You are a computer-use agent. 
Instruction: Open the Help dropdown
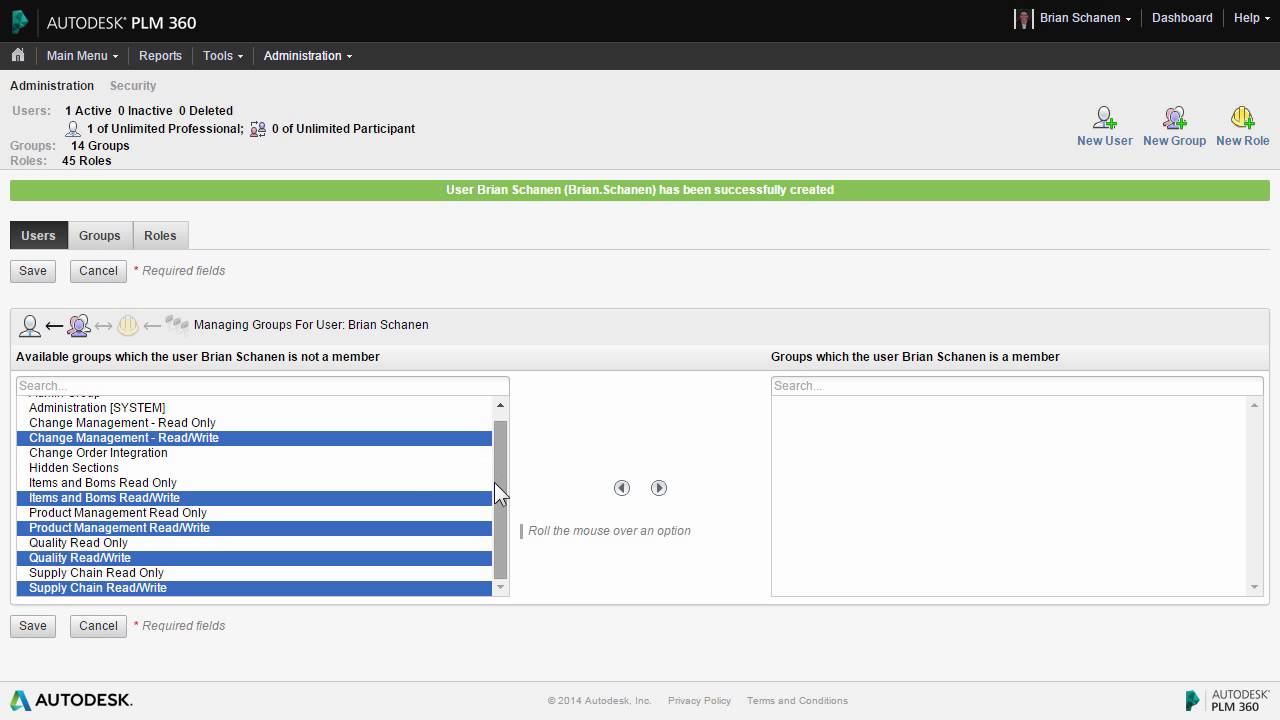coord(1251,18)
